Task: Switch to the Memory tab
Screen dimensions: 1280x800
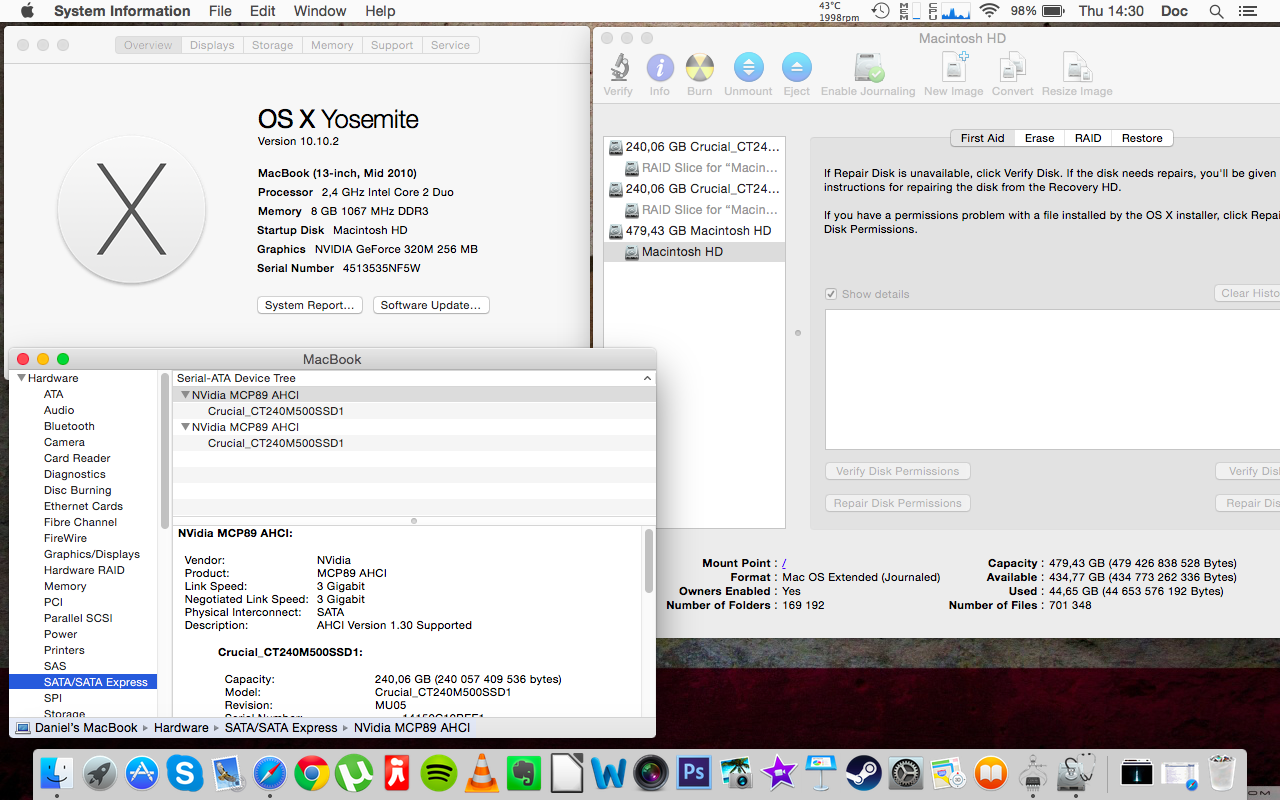Action: [332, 45]
